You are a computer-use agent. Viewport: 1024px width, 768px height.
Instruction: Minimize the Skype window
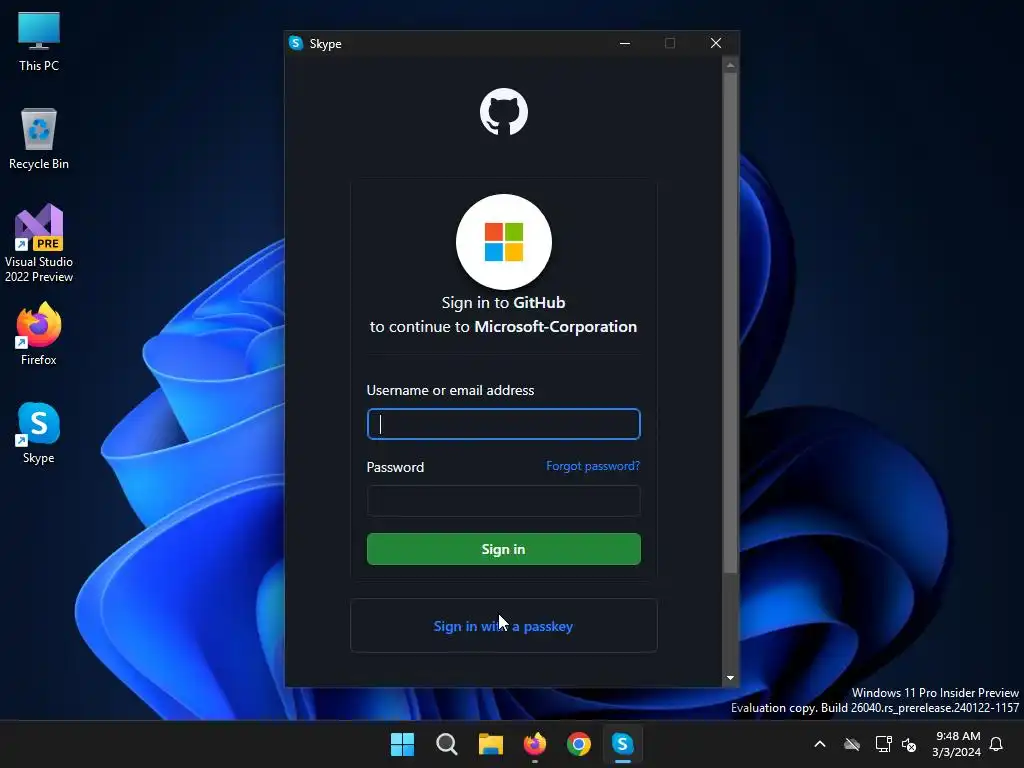[x=625, y=43]
